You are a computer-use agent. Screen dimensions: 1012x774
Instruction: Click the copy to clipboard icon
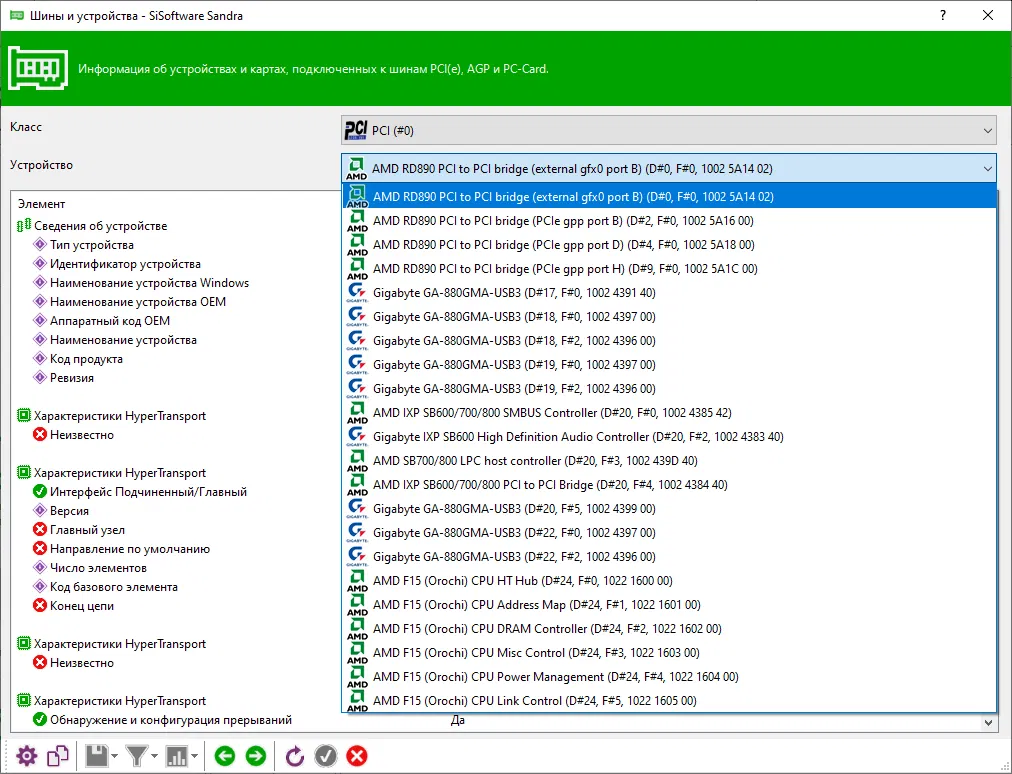[x=57, y=756]
